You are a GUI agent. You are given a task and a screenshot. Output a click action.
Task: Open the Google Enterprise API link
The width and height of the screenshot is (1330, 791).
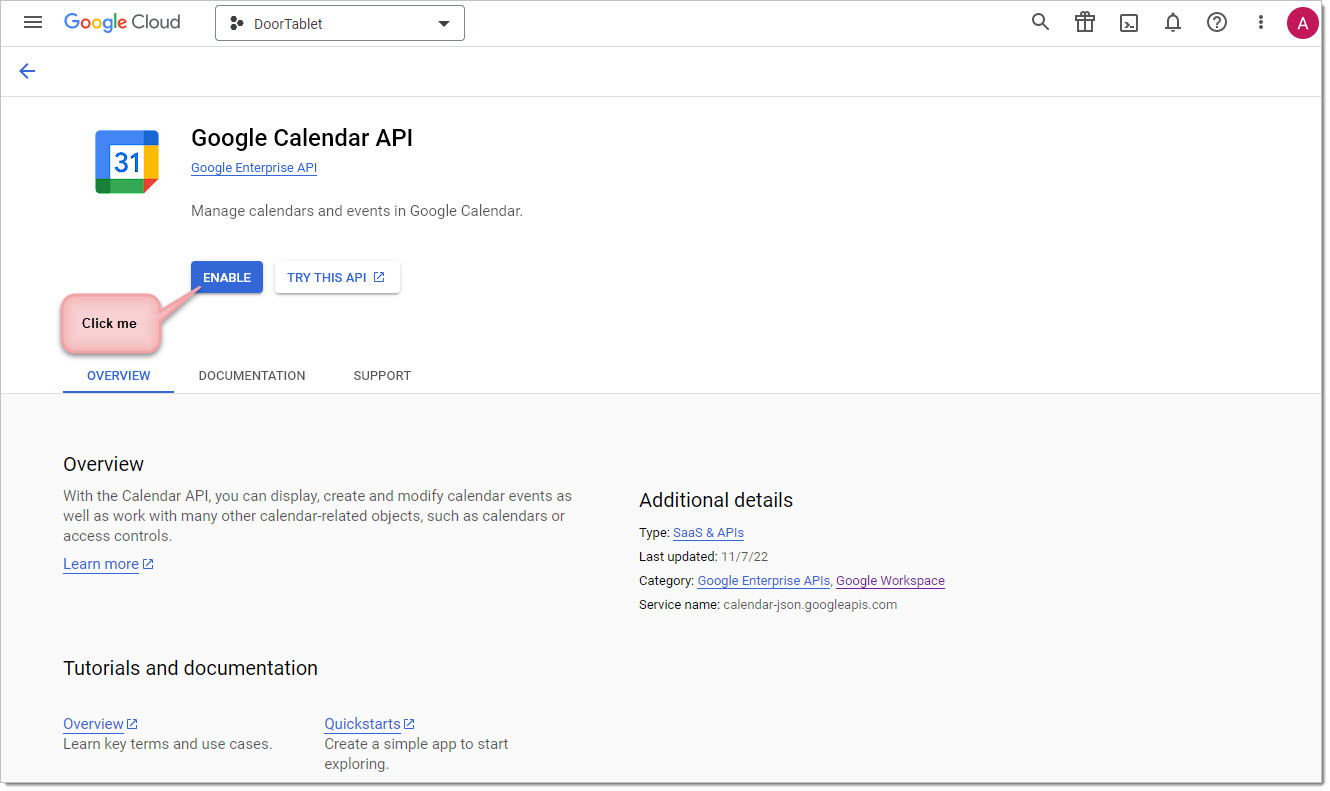(254, 168)
